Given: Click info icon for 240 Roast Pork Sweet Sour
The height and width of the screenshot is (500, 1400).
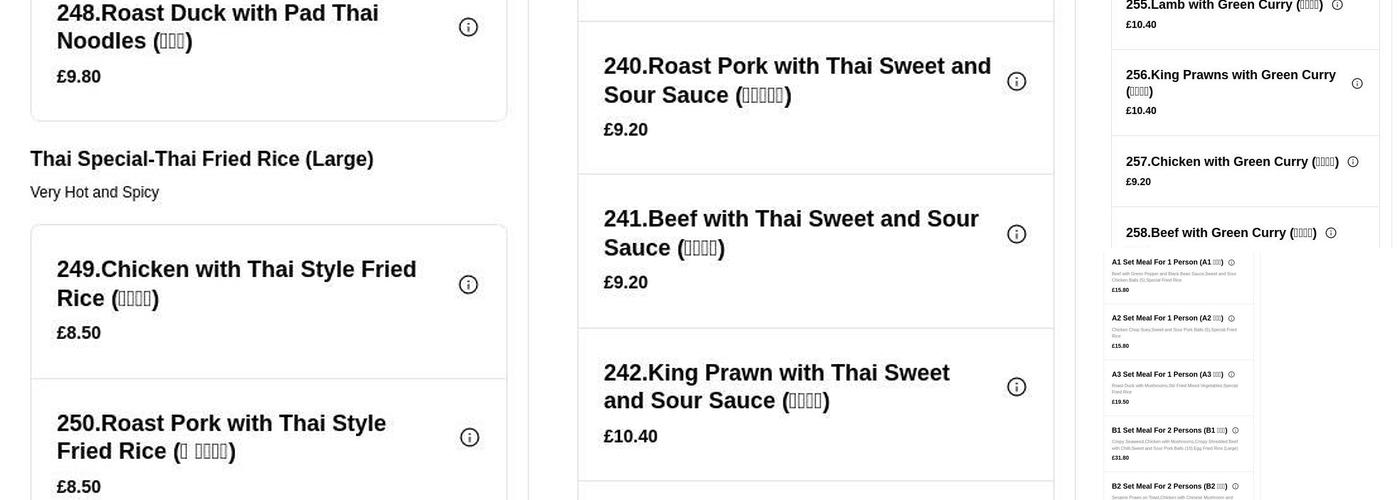Looking at the screenshot, I should pyautogui.click(x=1016, y=82).
